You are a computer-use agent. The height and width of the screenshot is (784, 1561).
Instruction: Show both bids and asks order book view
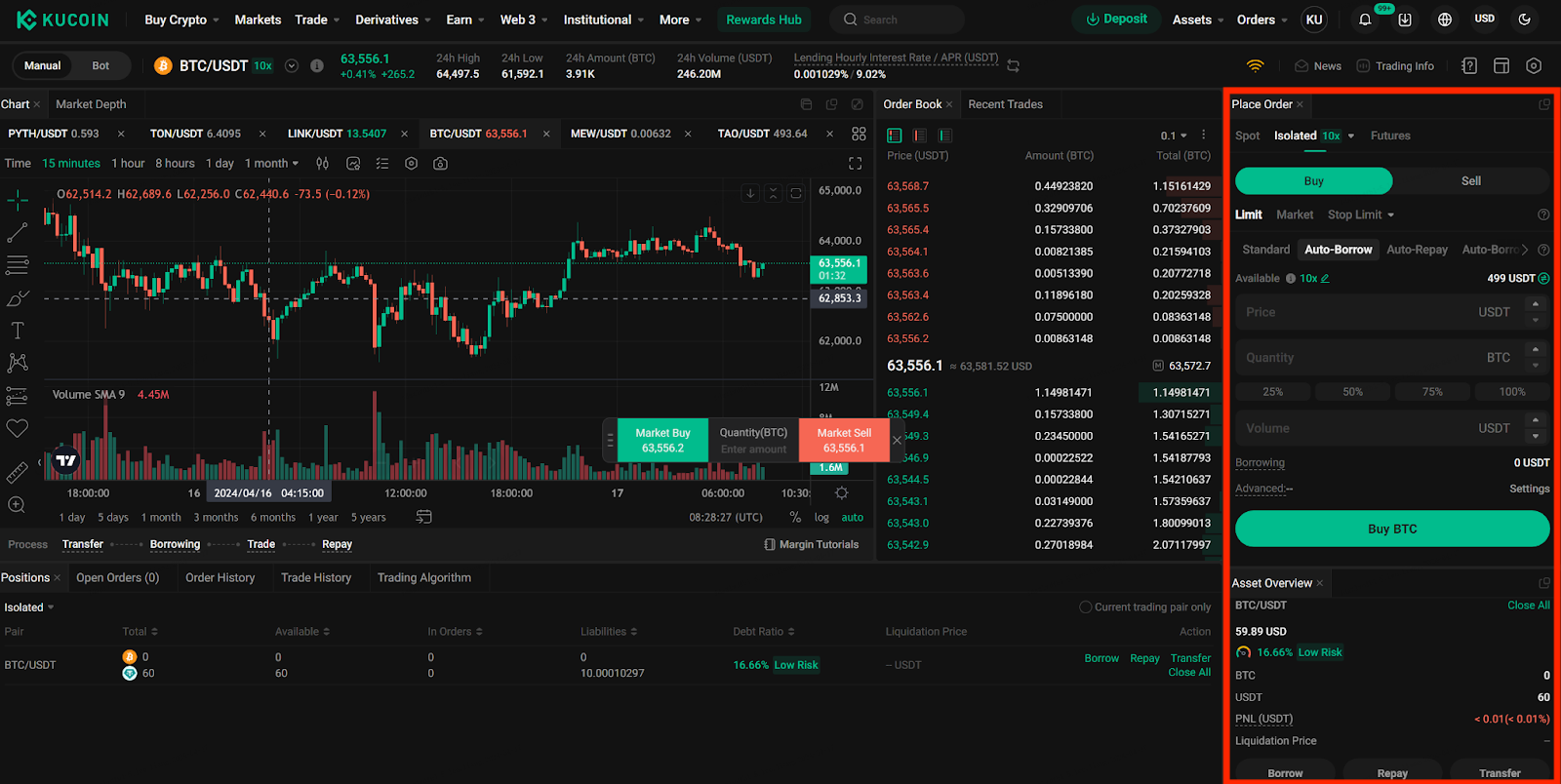click(x=895, y=136)
